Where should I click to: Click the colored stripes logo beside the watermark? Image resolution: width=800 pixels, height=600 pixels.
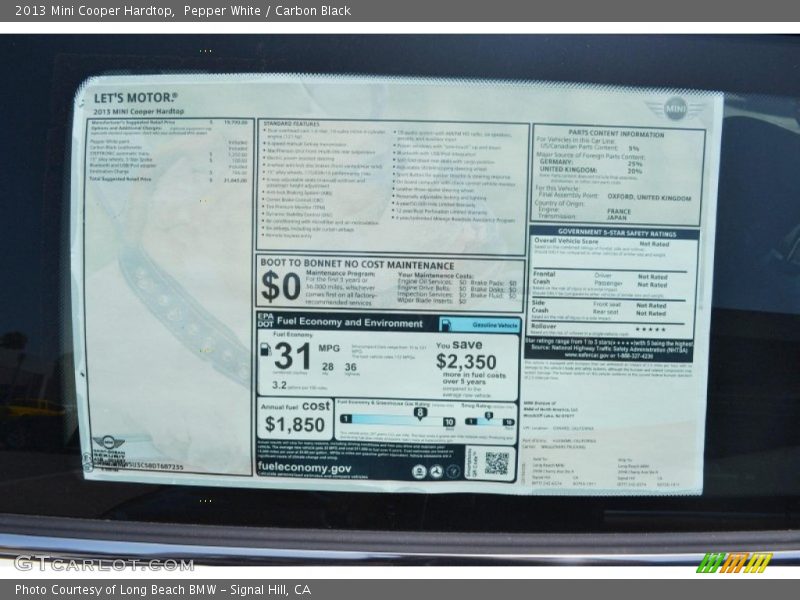[x=734, y=562]
